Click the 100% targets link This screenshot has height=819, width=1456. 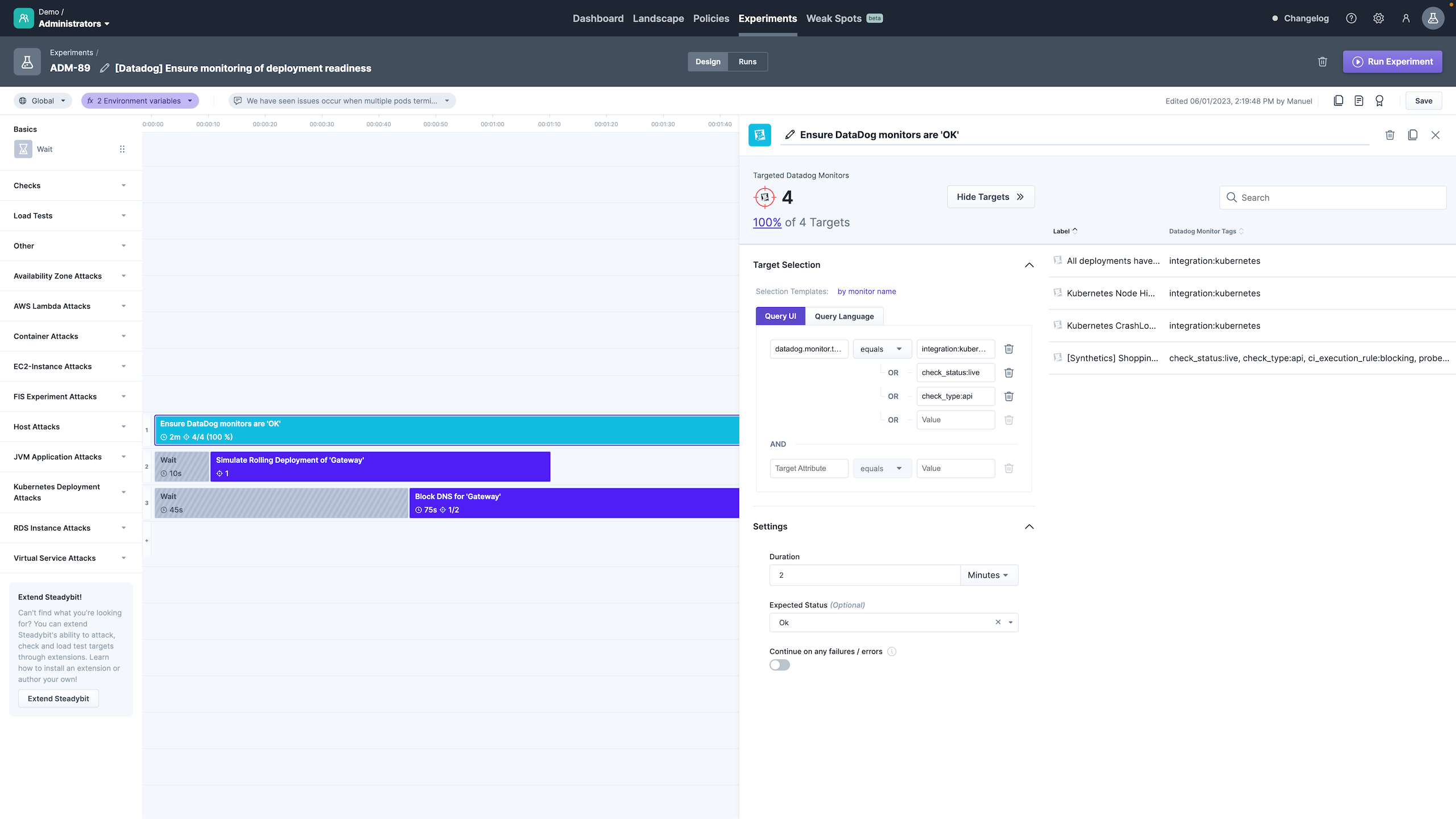tap(767, 222)
